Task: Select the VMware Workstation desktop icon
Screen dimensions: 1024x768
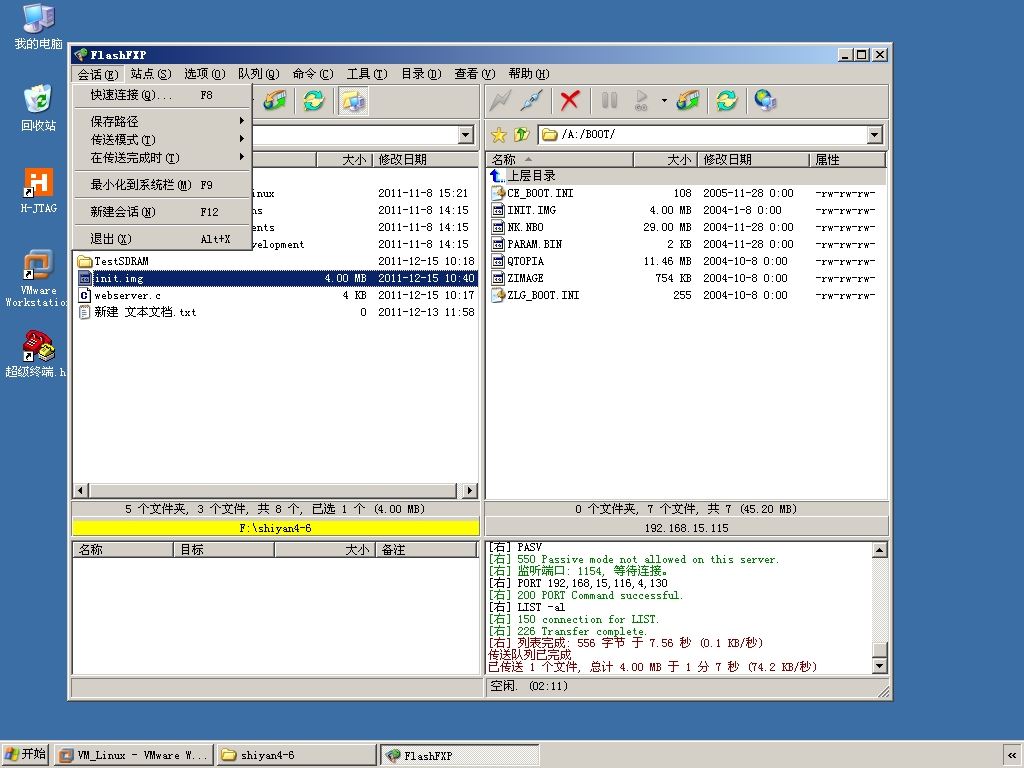Action: (x=38, y=264)
